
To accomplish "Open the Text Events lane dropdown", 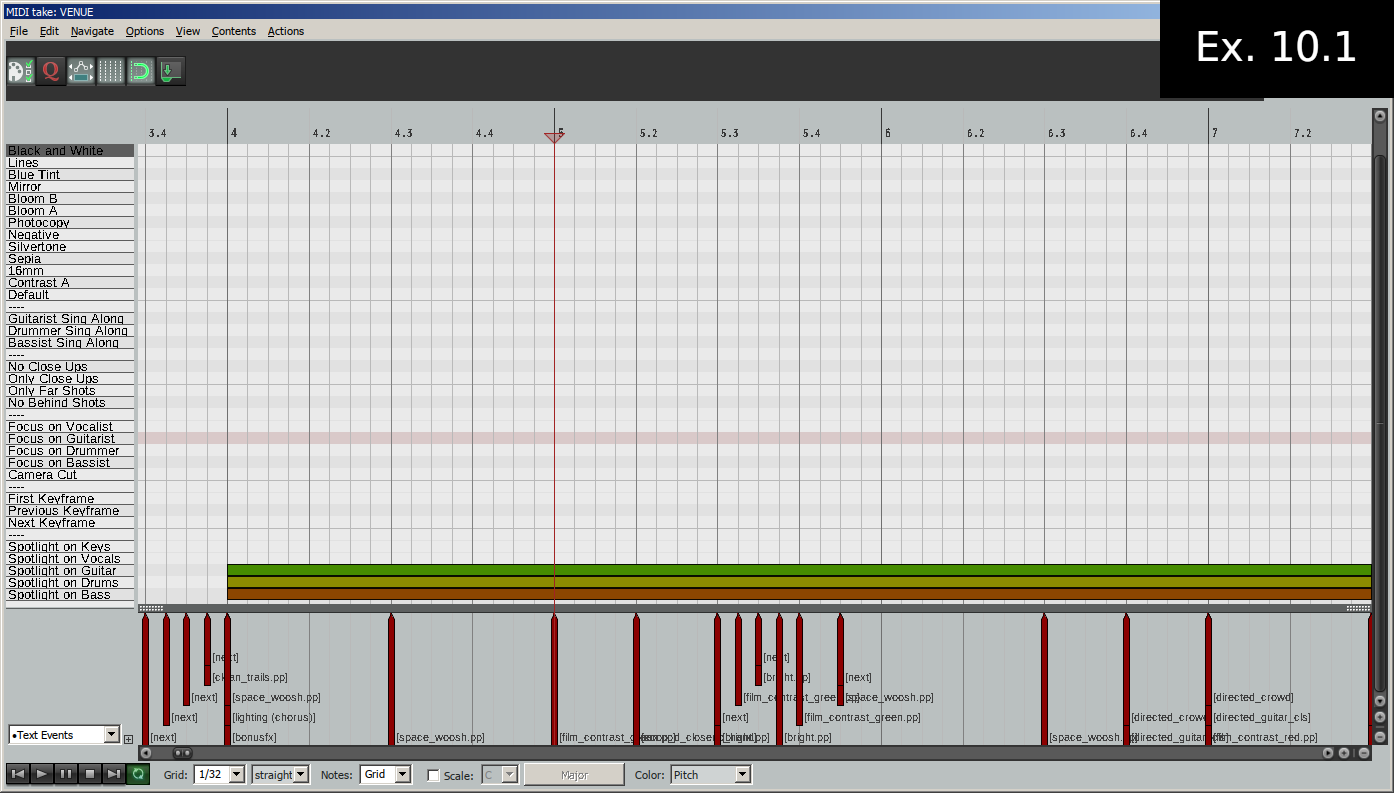I will 64,735.
